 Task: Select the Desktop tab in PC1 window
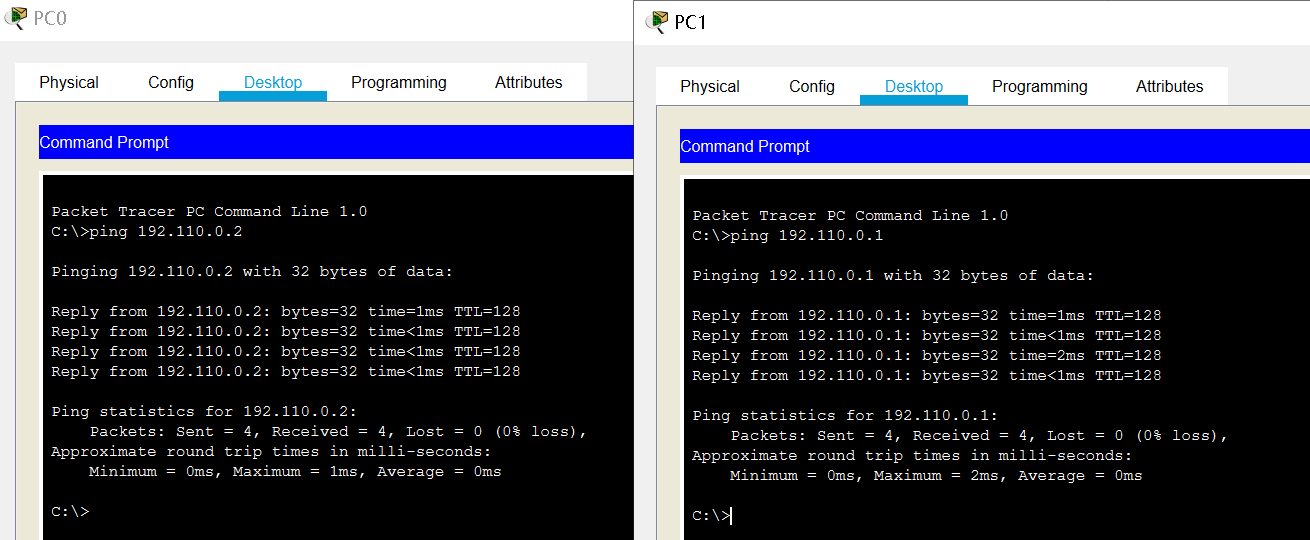(914, 87)
